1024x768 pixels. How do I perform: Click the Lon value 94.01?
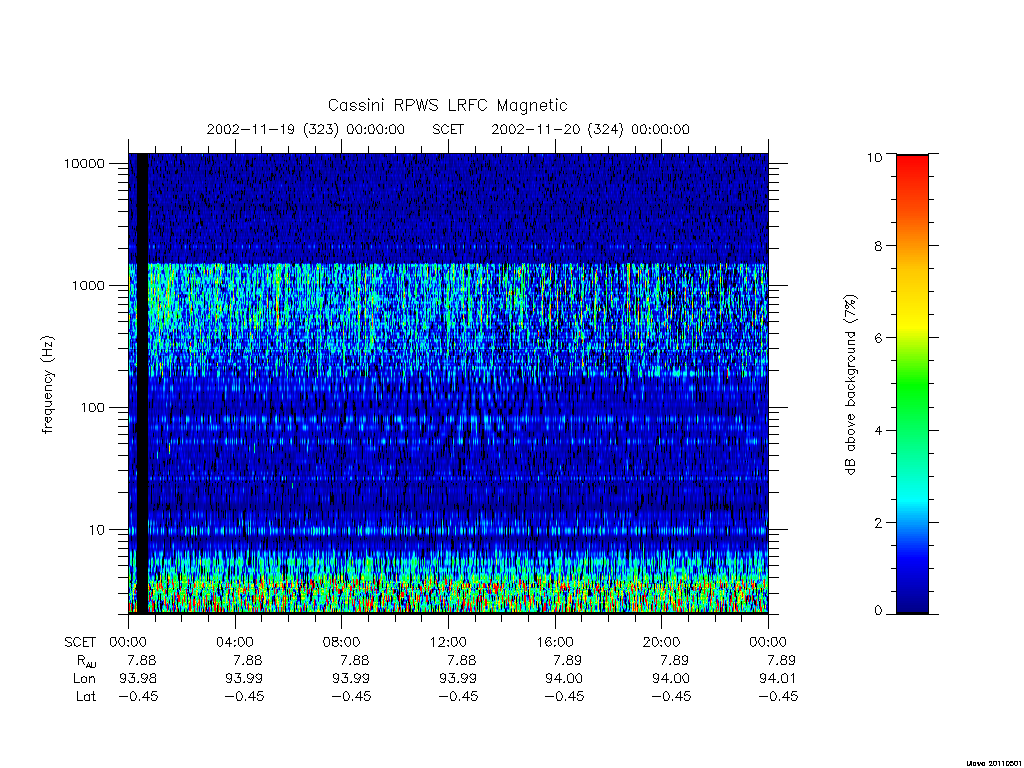point(777,679)
